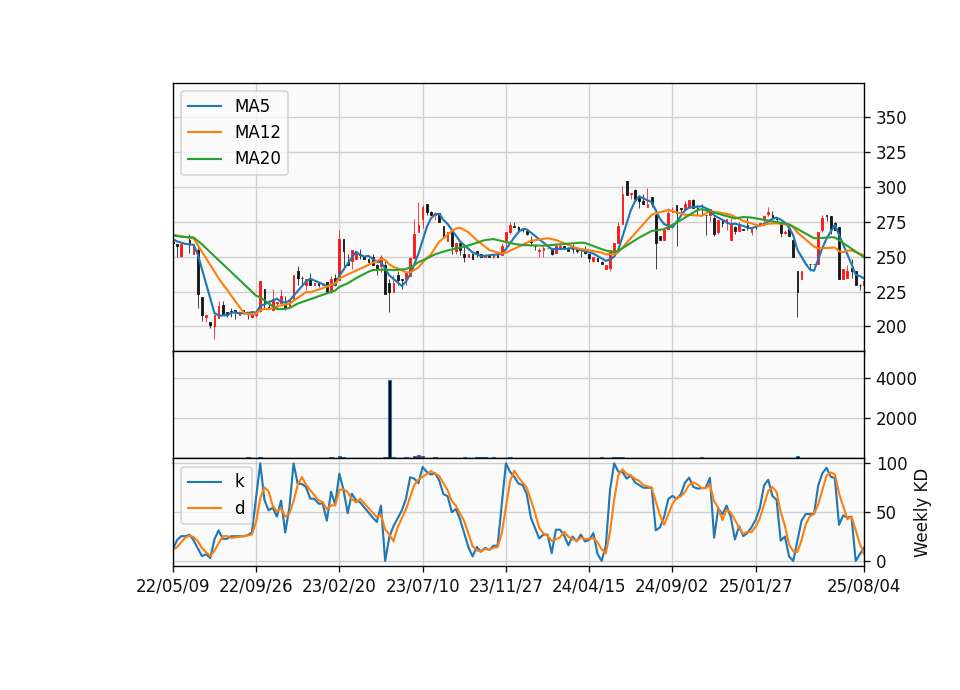Click the 225 price axis label
Screen dimensions: 960x690
click(x=891, y=293)
